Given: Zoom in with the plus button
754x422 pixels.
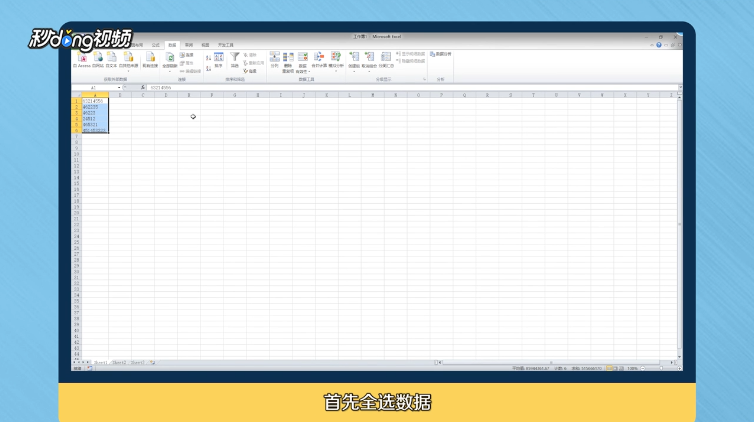Looking at the screenshot, I should [x=679, y=368].
